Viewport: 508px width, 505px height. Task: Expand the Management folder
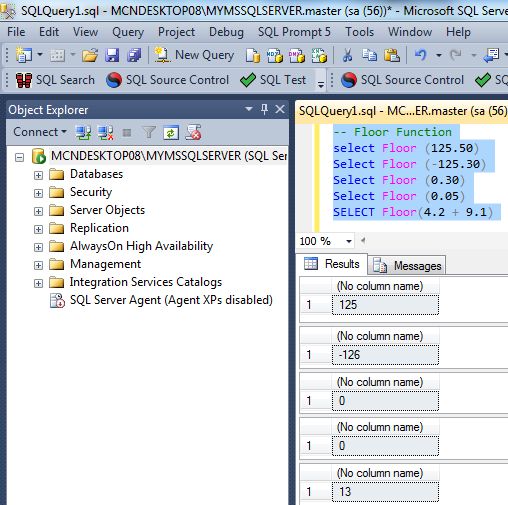pos(38,265)
